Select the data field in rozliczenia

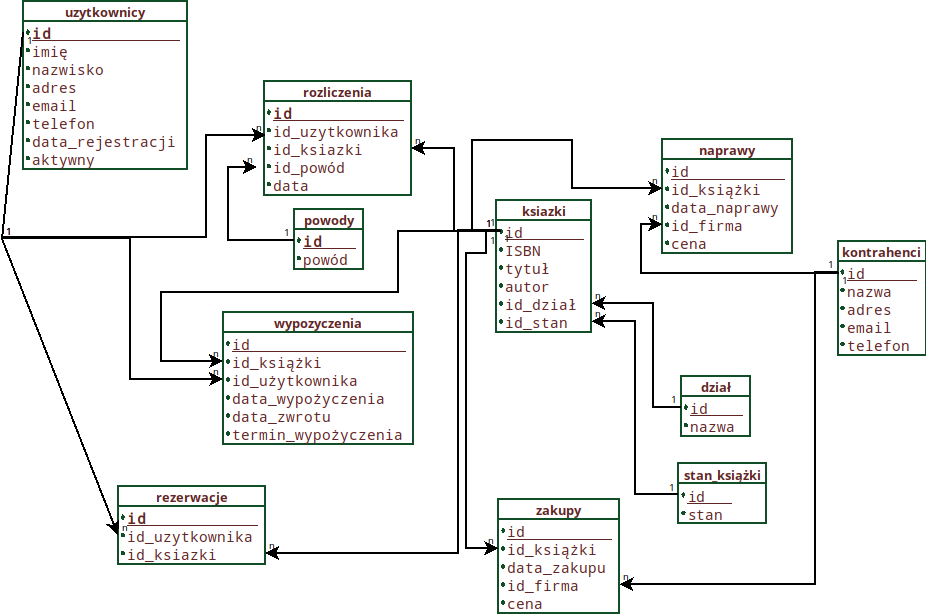click(x=290, y=187)
